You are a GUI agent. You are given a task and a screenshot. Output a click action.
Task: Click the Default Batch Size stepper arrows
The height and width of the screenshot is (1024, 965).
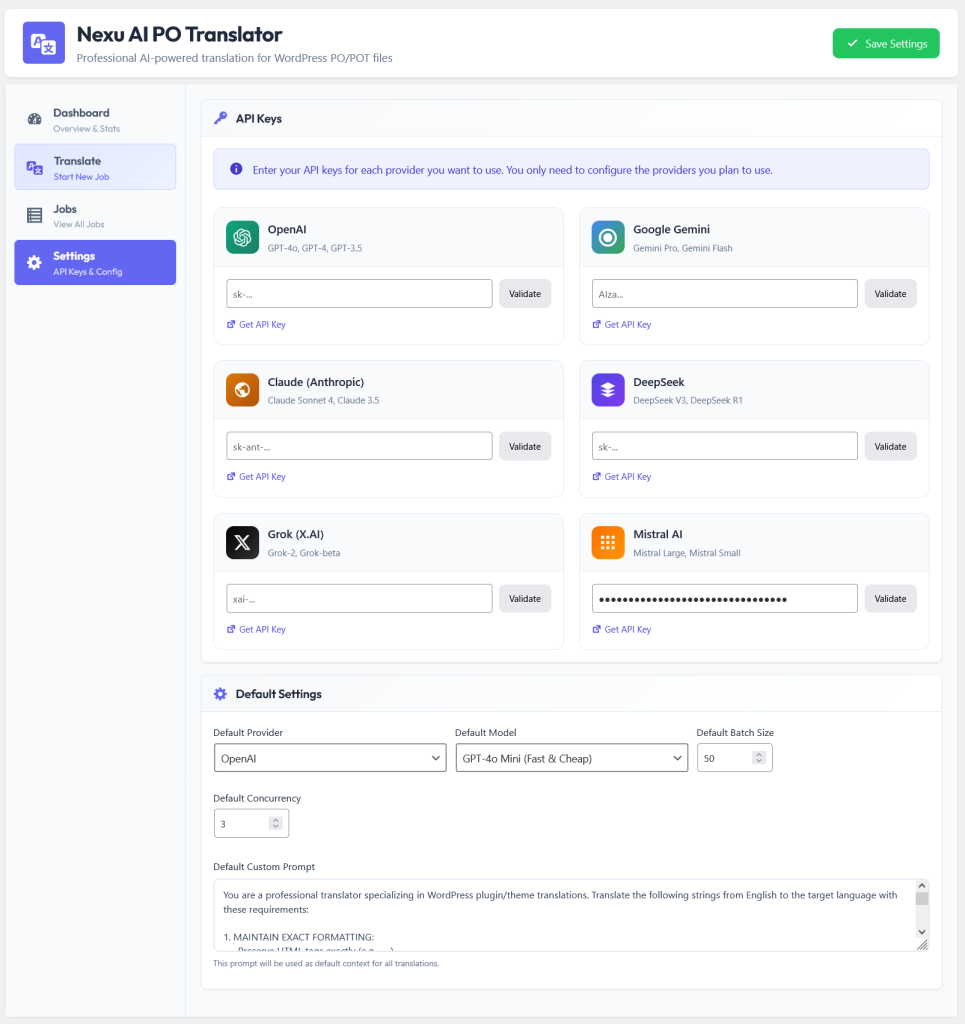click(758, 758)
